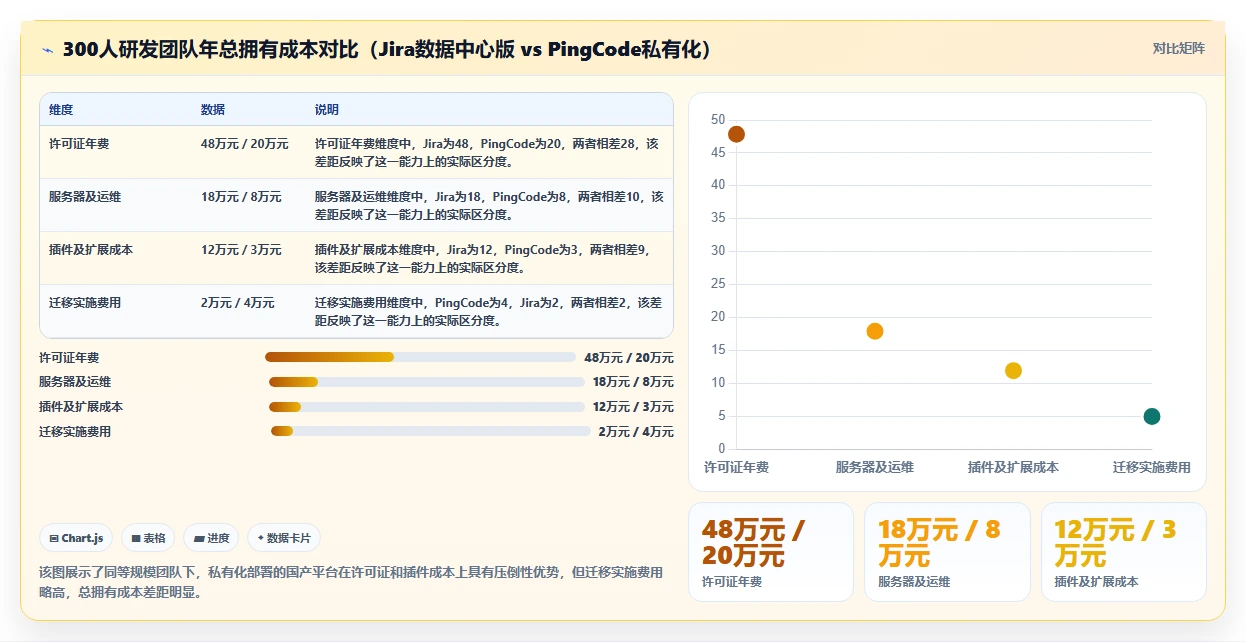The image size is (1246, 642).
Task: Click description mentioning 两者相差10
Action: point(489,206)
